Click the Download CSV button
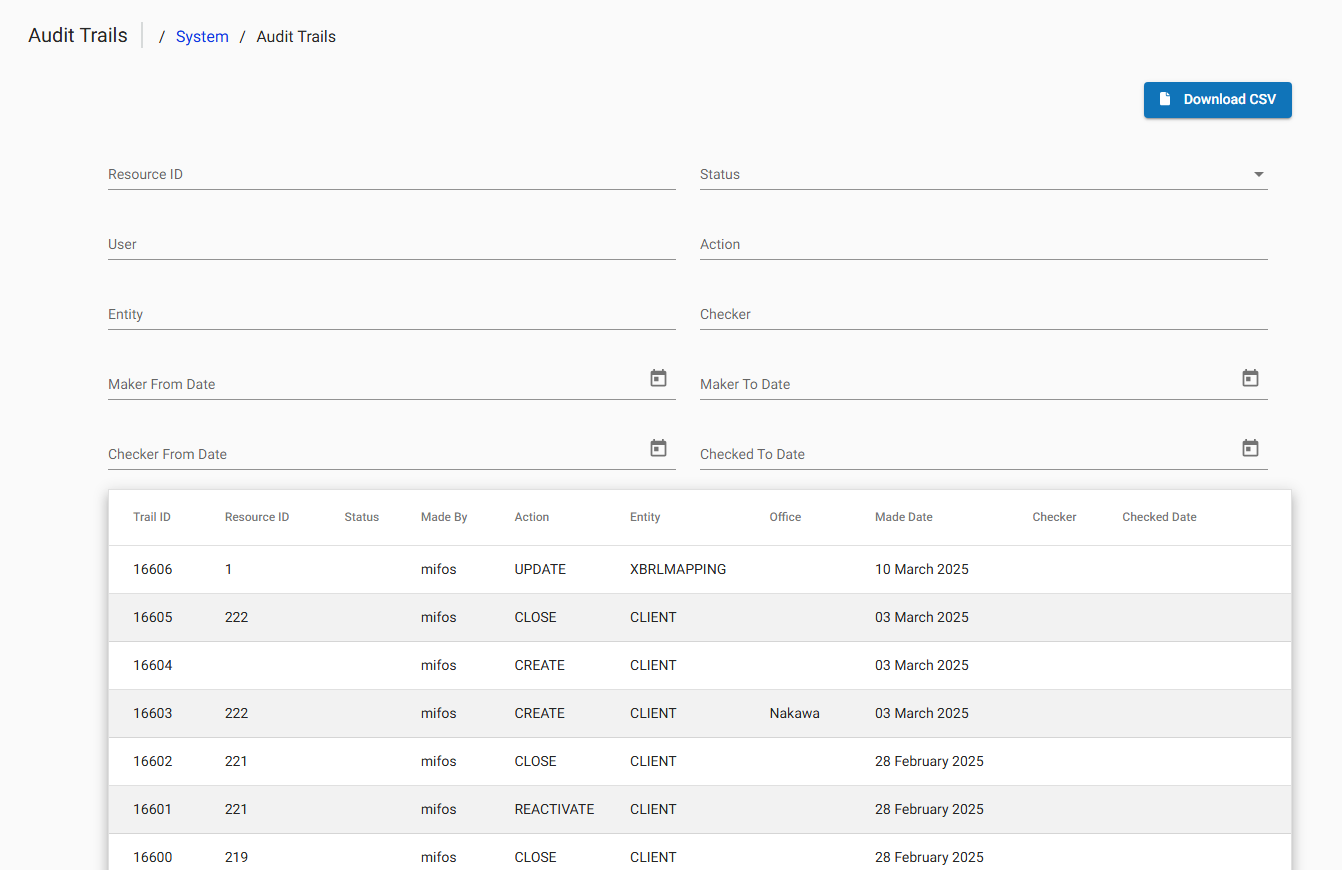This screenshot has height=870, width=1342. click(1217, 100)
